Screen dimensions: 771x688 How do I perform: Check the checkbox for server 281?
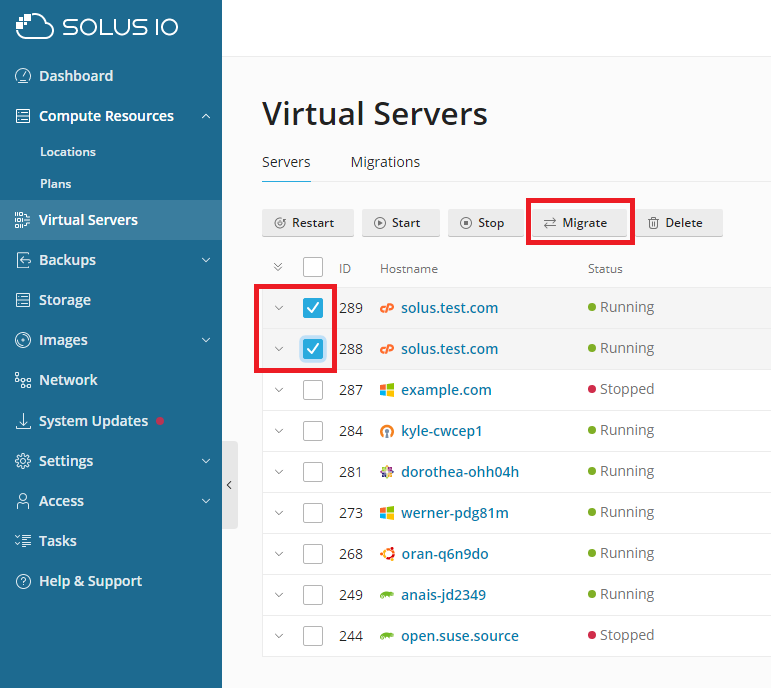point(313,472)
